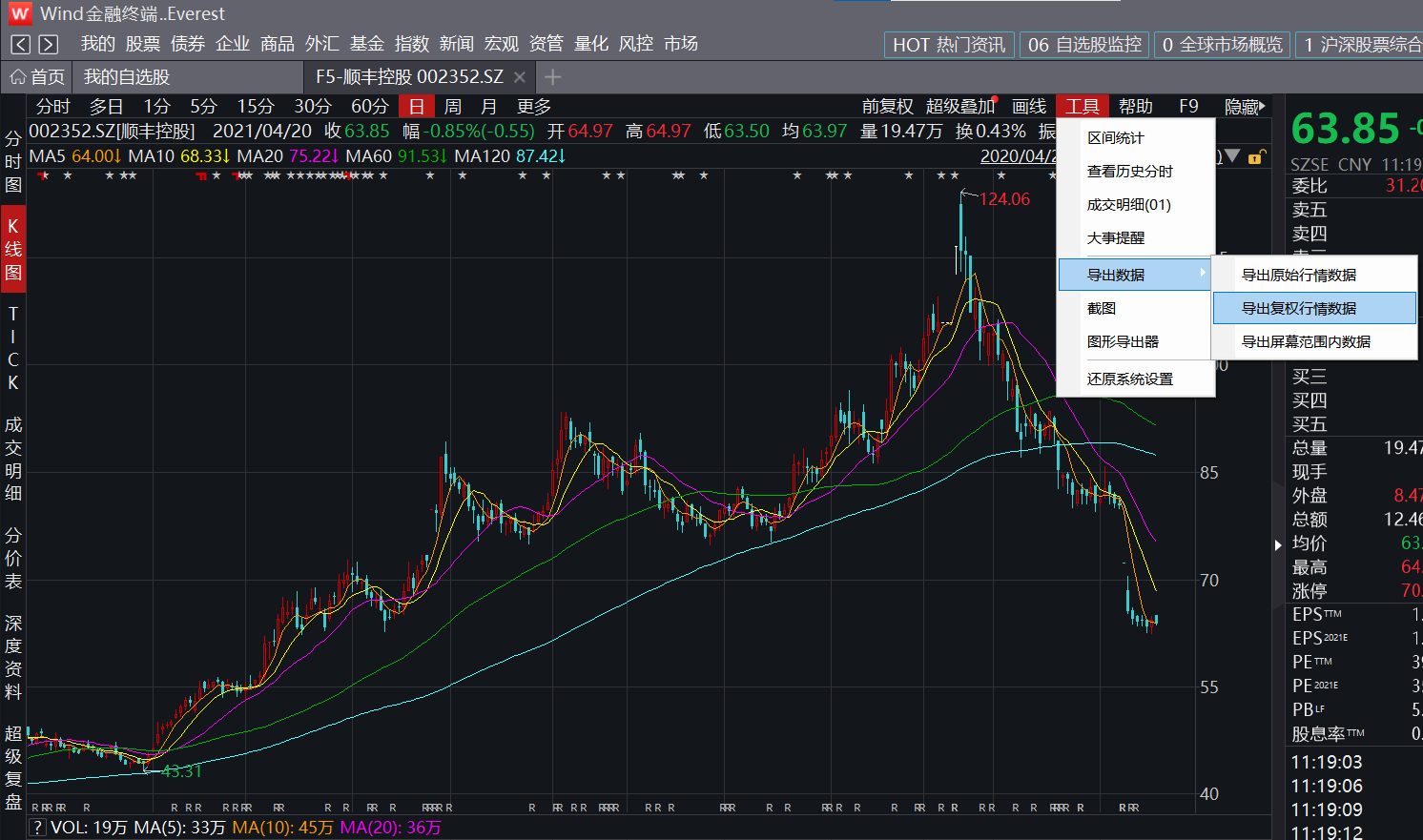Switch chart period to 分时
This screenshot has width=1423, height=840.
point(53,107)
